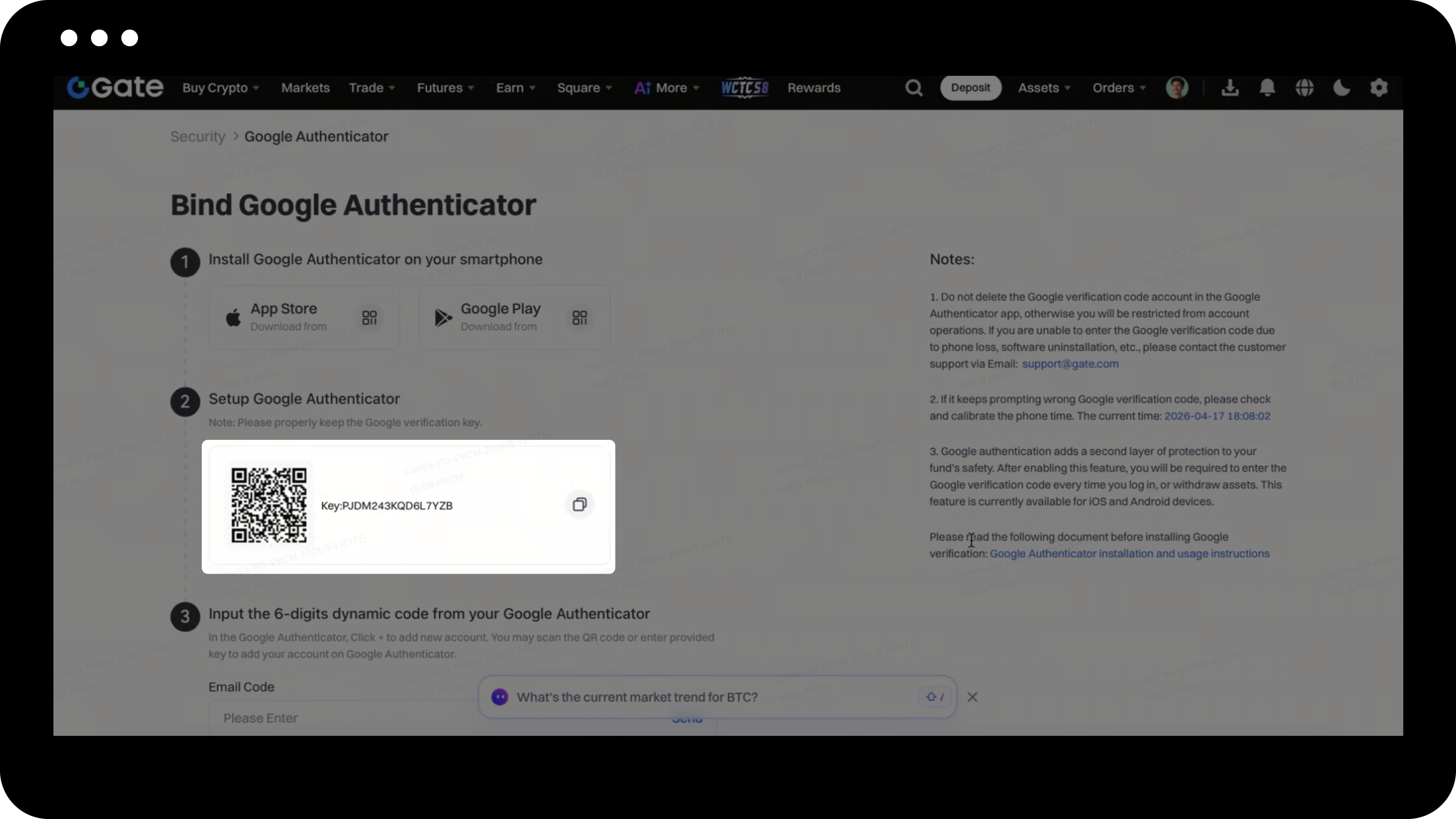Viewport: 1456px width, 819px height.
Task: Open the settings gear icon
Action: [x=1379, y=88]
